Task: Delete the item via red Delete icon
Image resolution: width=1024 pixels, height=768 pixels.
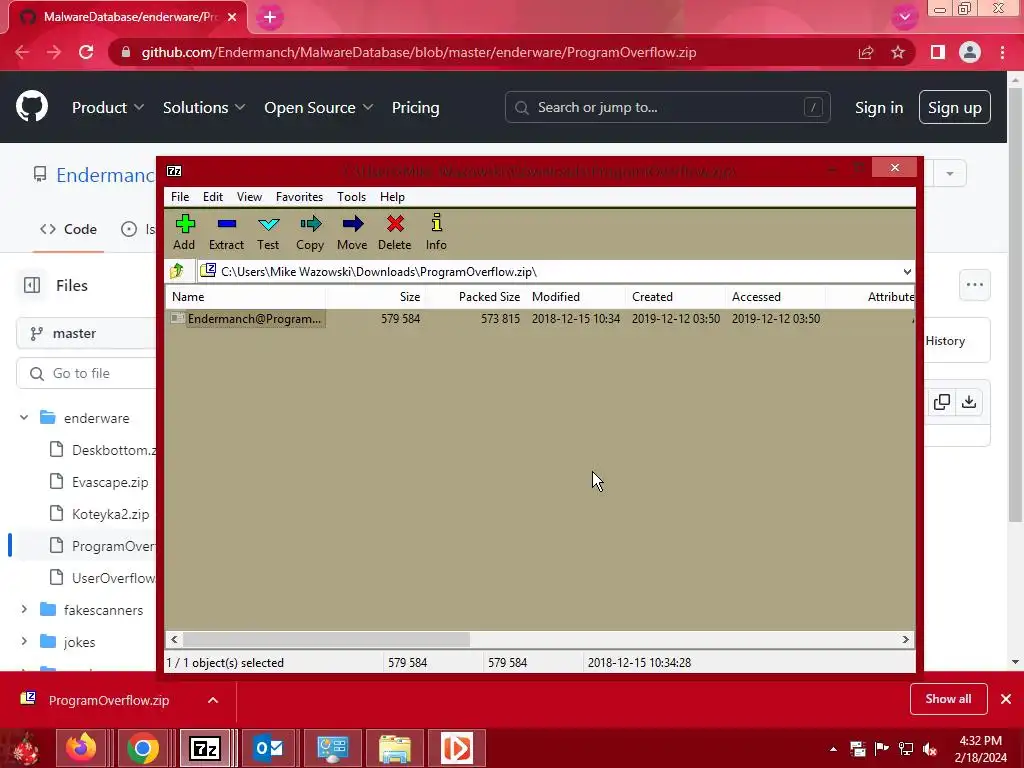Action: (394, 232)
